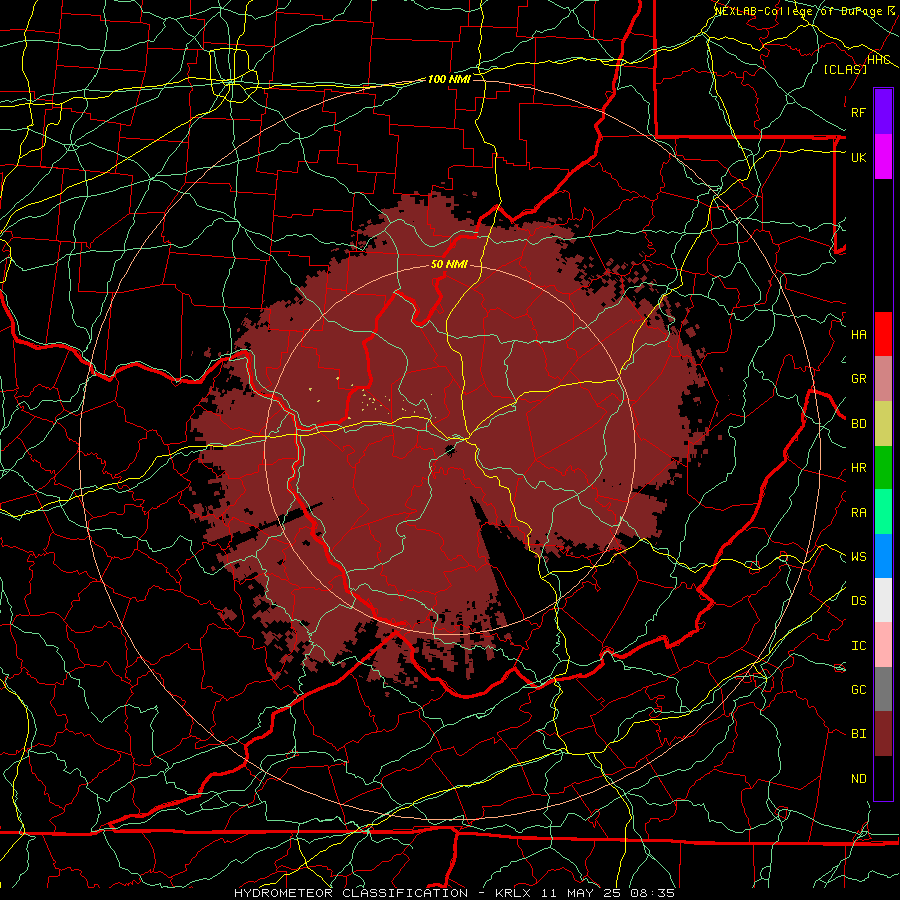The width and height of the screenshot is (900, 900).
Task: Select the GC gray legend swatch
Action: pyautogui.click(x=883, y=689)
